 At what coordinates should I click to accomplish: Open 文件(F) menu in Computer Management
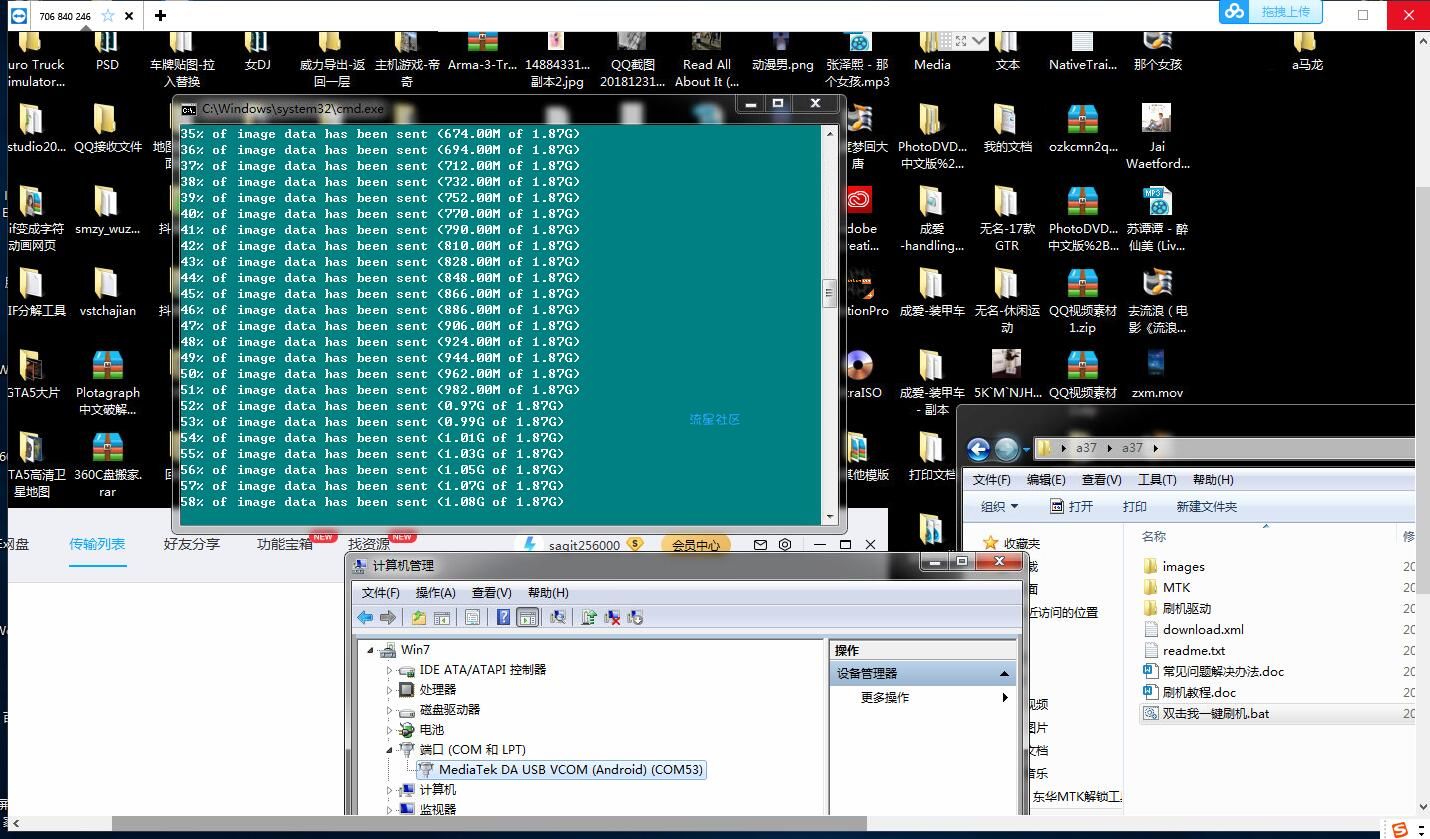(381, 593)
